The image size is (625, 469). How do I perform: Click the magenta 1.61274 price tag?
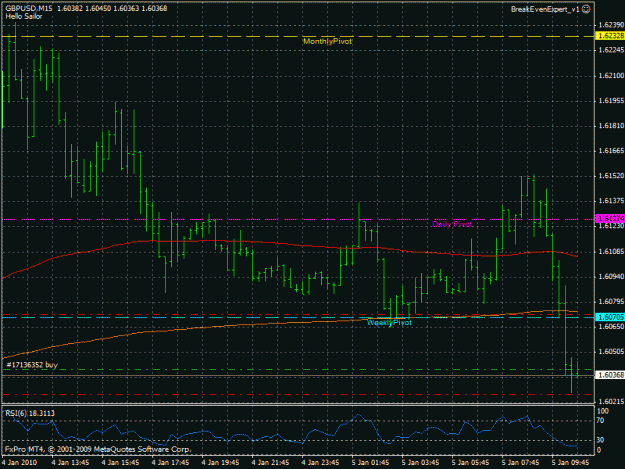(610, 218)
